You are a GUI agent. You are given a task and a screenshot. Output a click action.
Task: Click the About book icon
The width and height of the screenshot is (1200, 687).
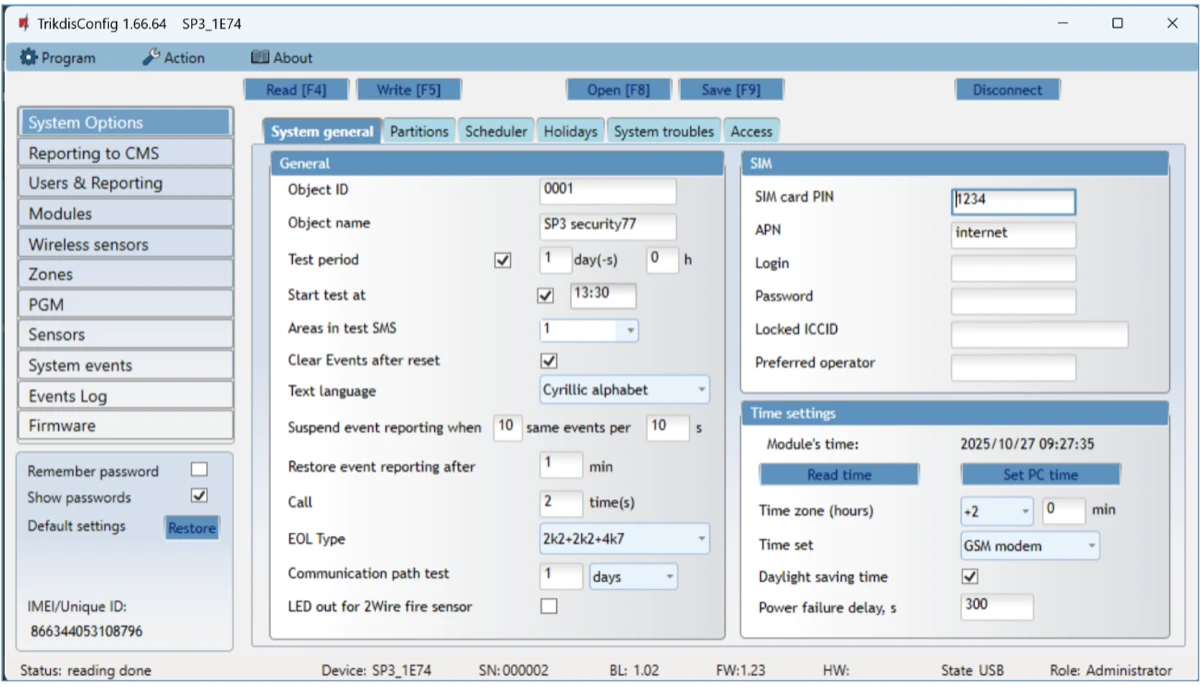pos(260,58)
